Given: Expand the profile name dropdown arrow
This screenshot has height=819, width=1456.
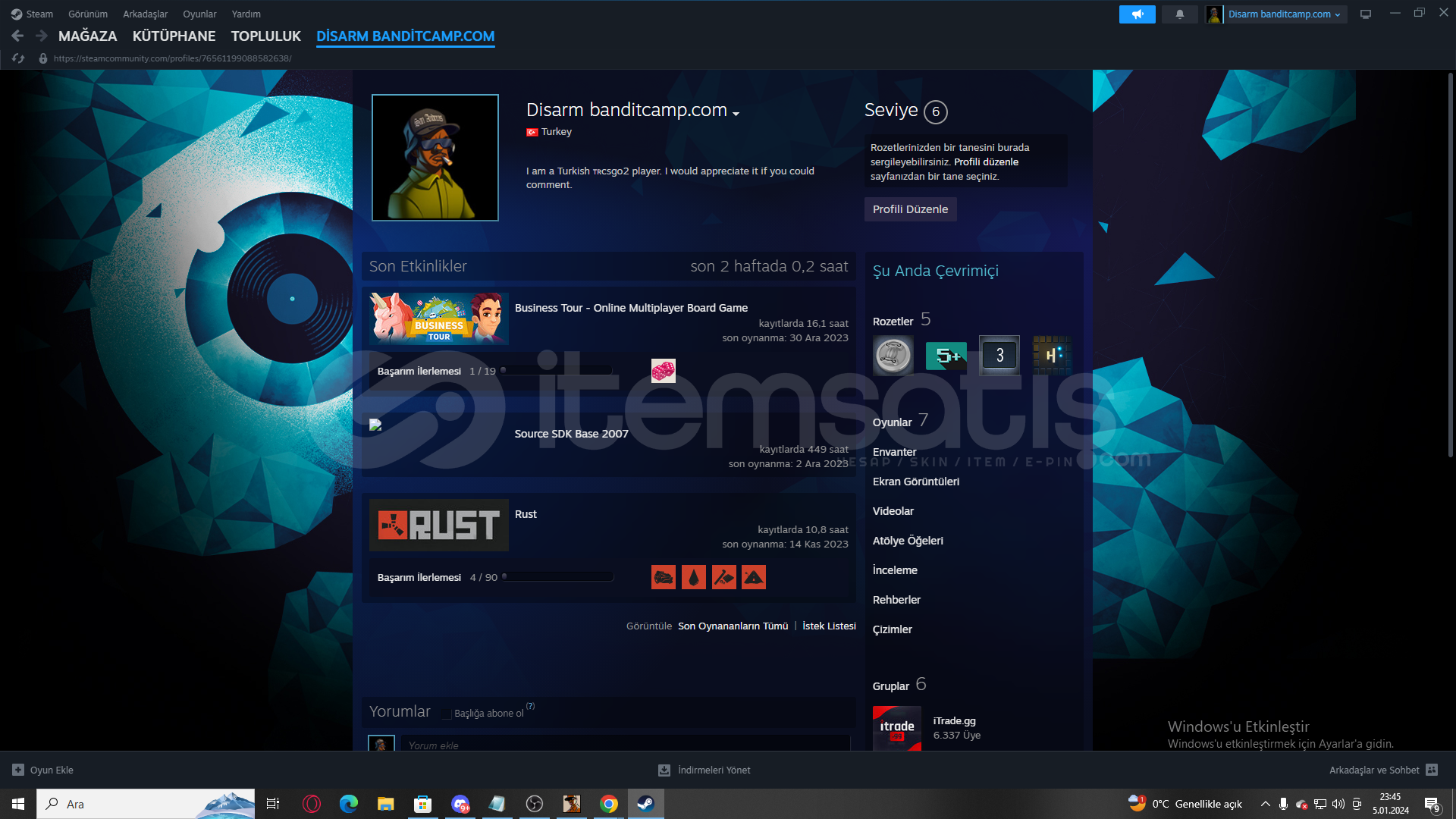Looking at the screenshot, I should pyautogui.click(x=736, y=113).
